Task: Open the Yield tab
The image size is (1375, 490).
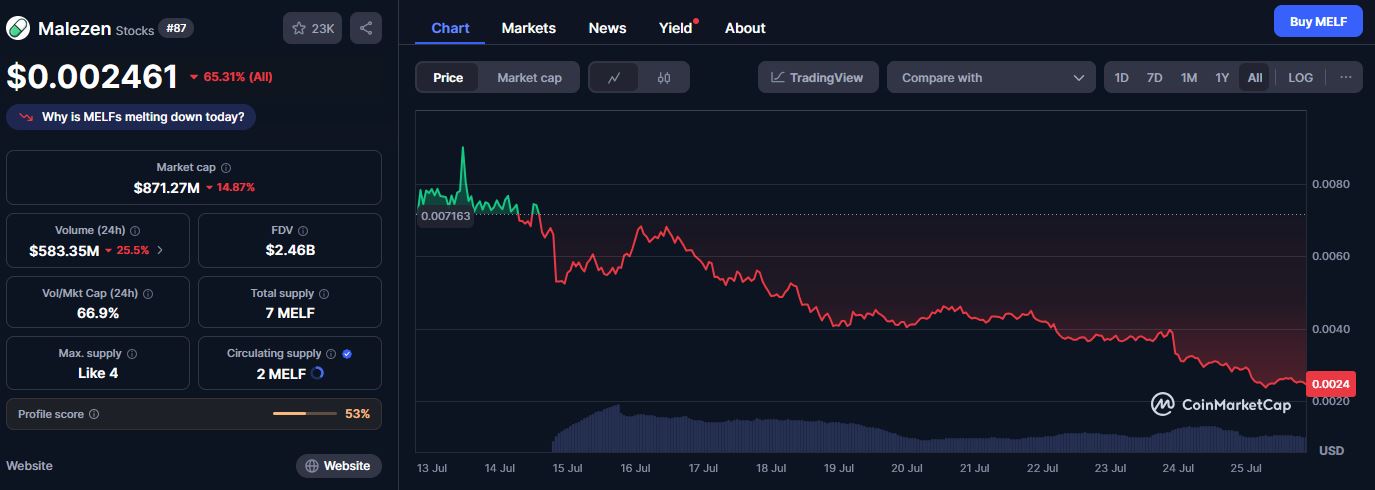Action: (676, 28)
